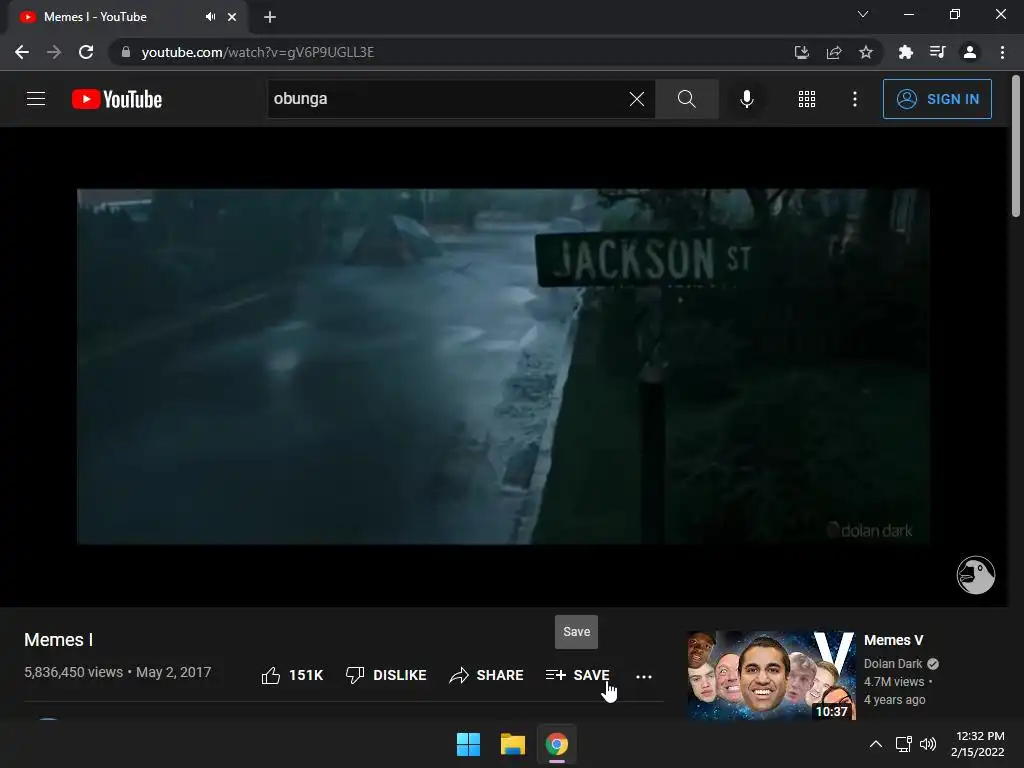The height and width of the screenshot is (768, 1024).
Task: Show hidden system tray icons
Action: pos(876,744)
